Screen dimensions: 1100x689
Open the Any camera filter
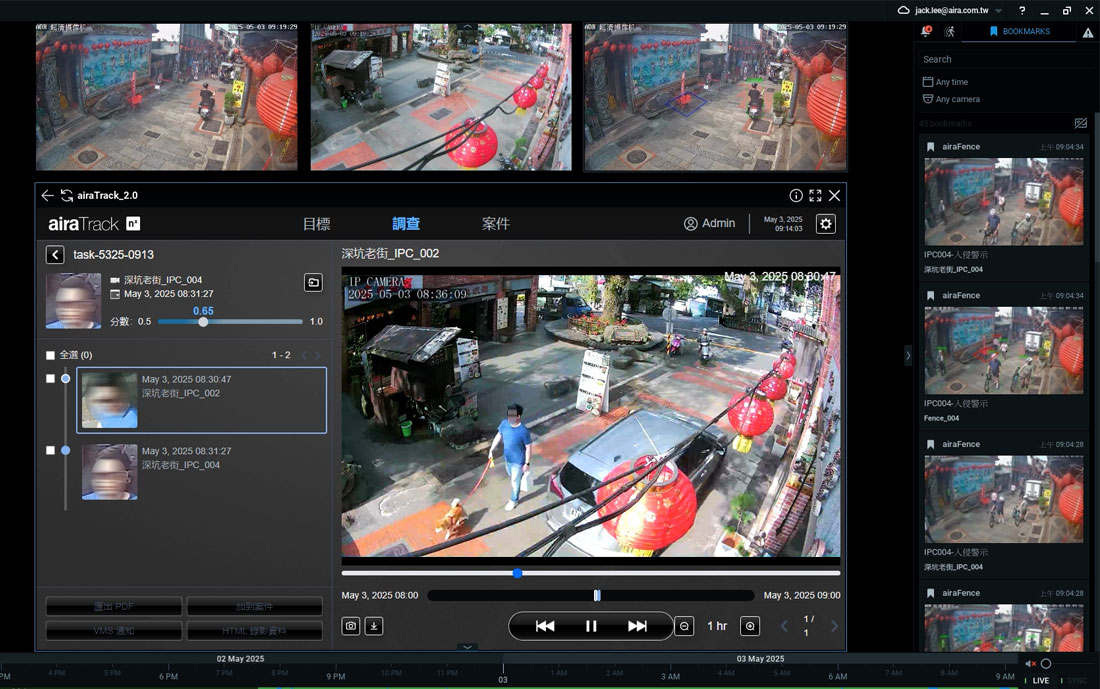(957, 99)
